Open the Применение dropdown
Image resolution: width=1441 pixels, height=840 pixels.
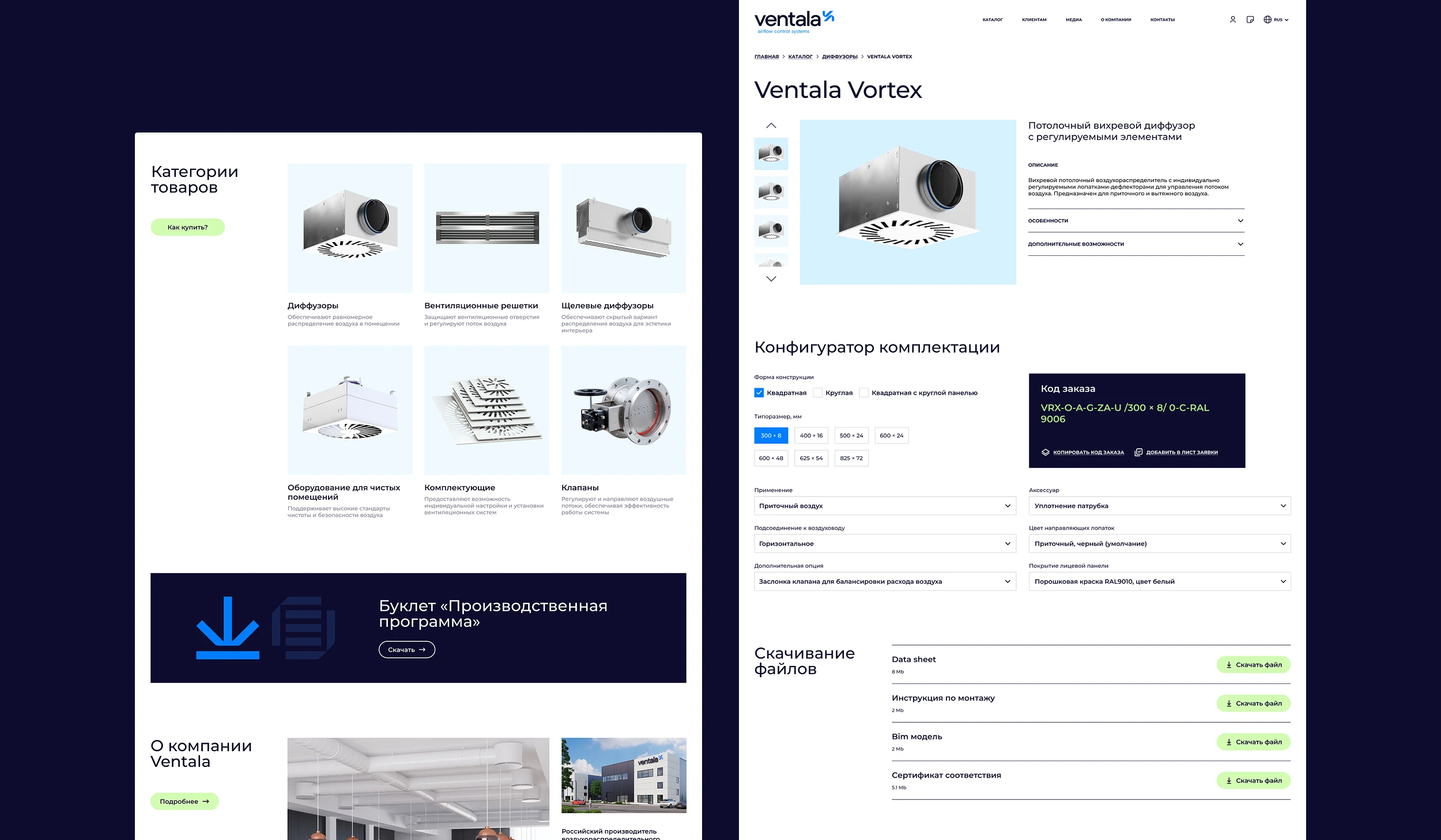884,506
